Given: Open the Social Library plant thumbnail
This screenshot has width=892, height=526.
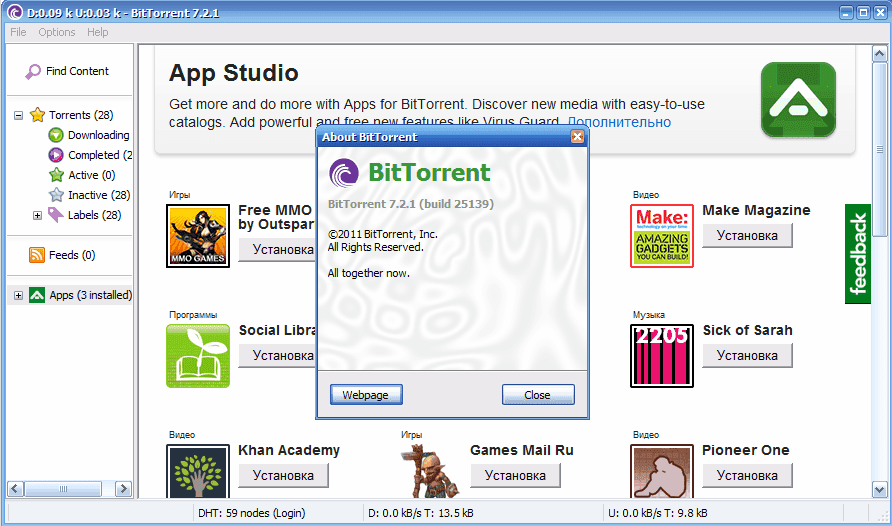Looking at the screenshot, I should (x=198, y=356).
